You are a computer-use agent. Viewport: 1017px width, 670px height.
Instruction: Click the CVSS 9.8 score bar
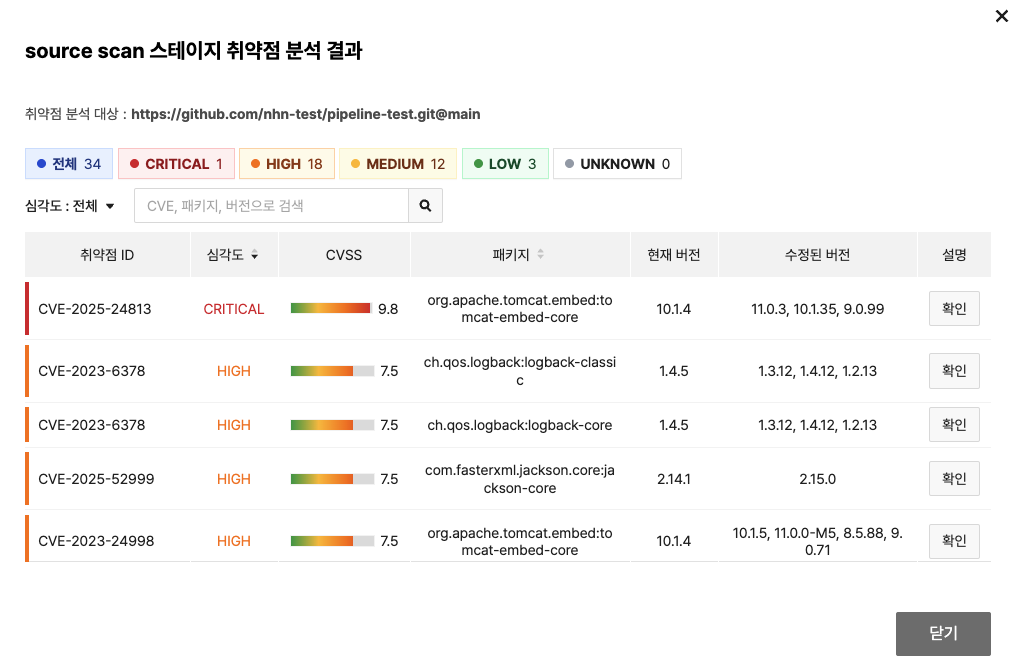pyautogui.click(x=332, y=309)
